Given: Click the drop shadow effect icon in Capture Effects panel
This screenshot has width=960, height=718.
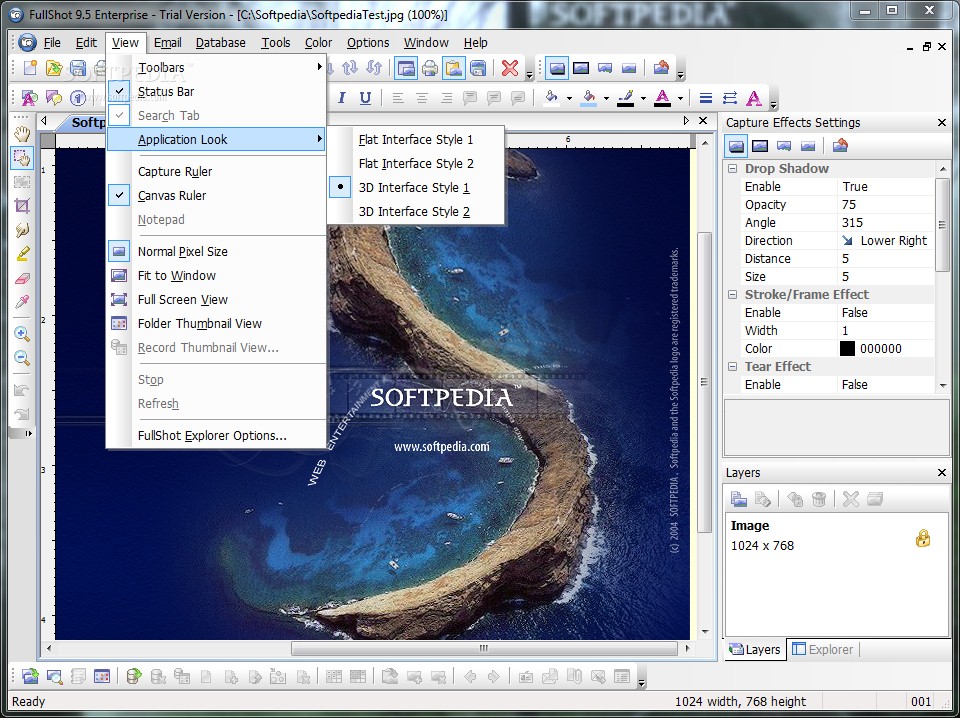Looking at the screenshot, I should [x=736, y=146].
